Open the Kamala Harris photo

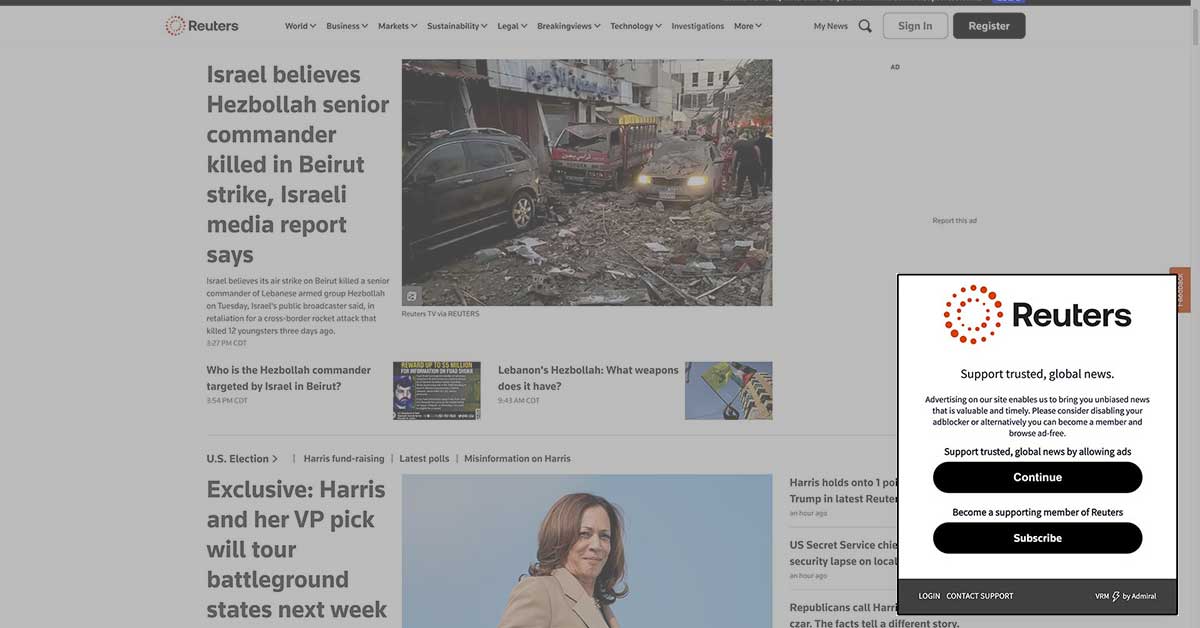point(587,551)
